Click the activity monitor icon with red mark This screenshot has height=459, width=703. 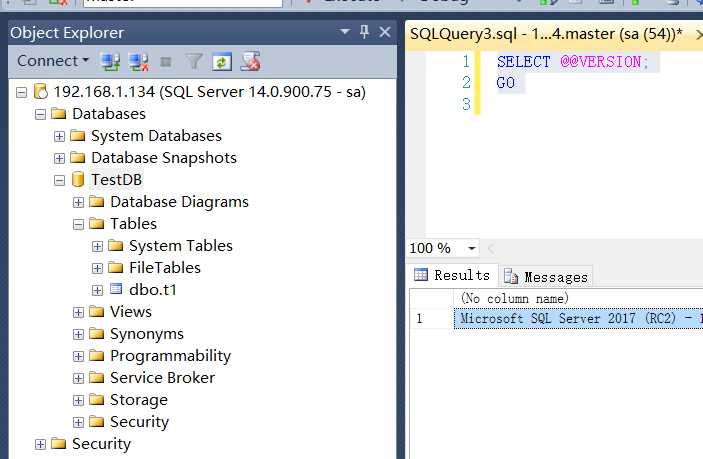tap(251, 61)
